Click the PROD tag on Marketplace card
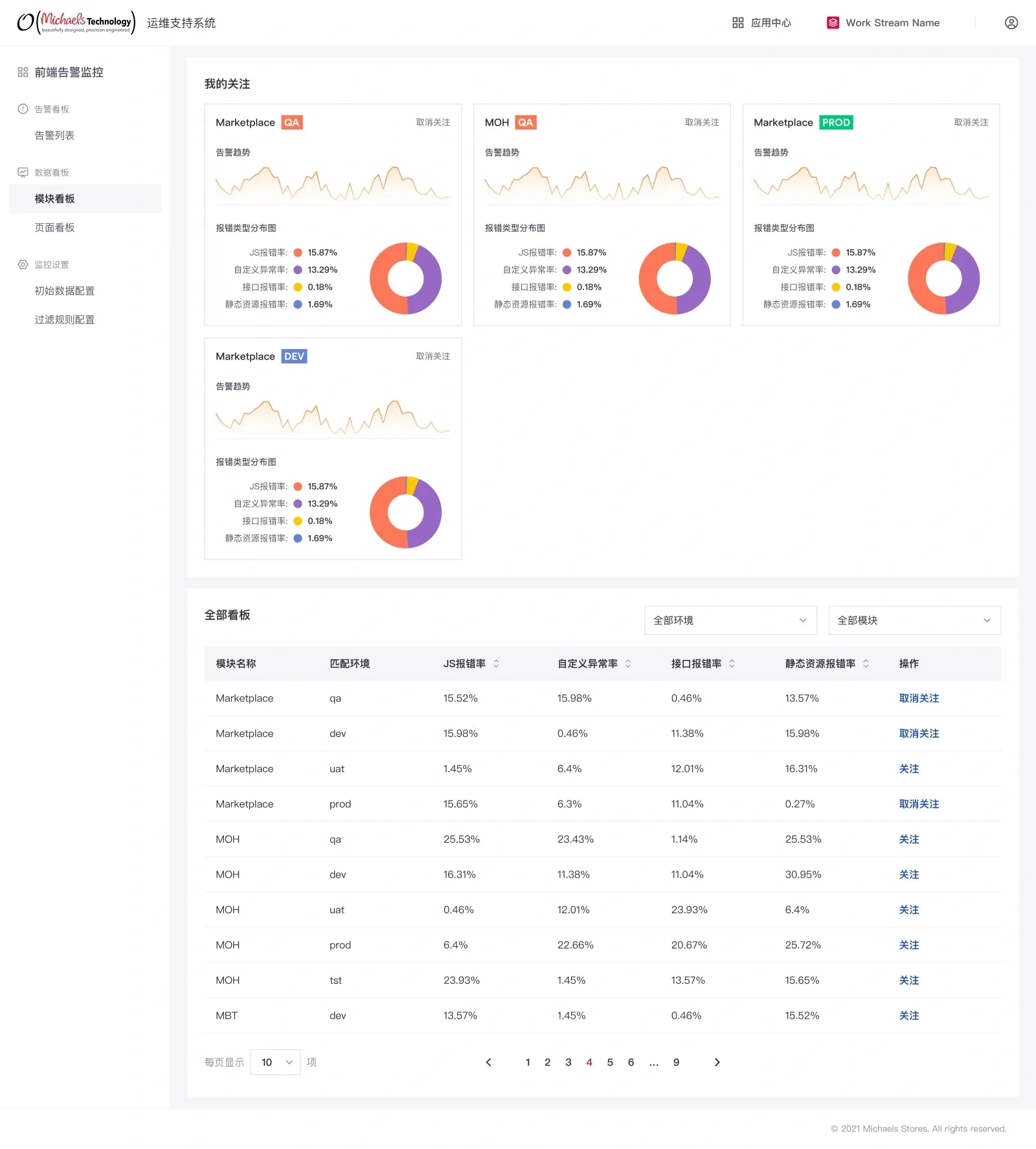Viewport: 1036px width, 1149px height. (836, 122)
